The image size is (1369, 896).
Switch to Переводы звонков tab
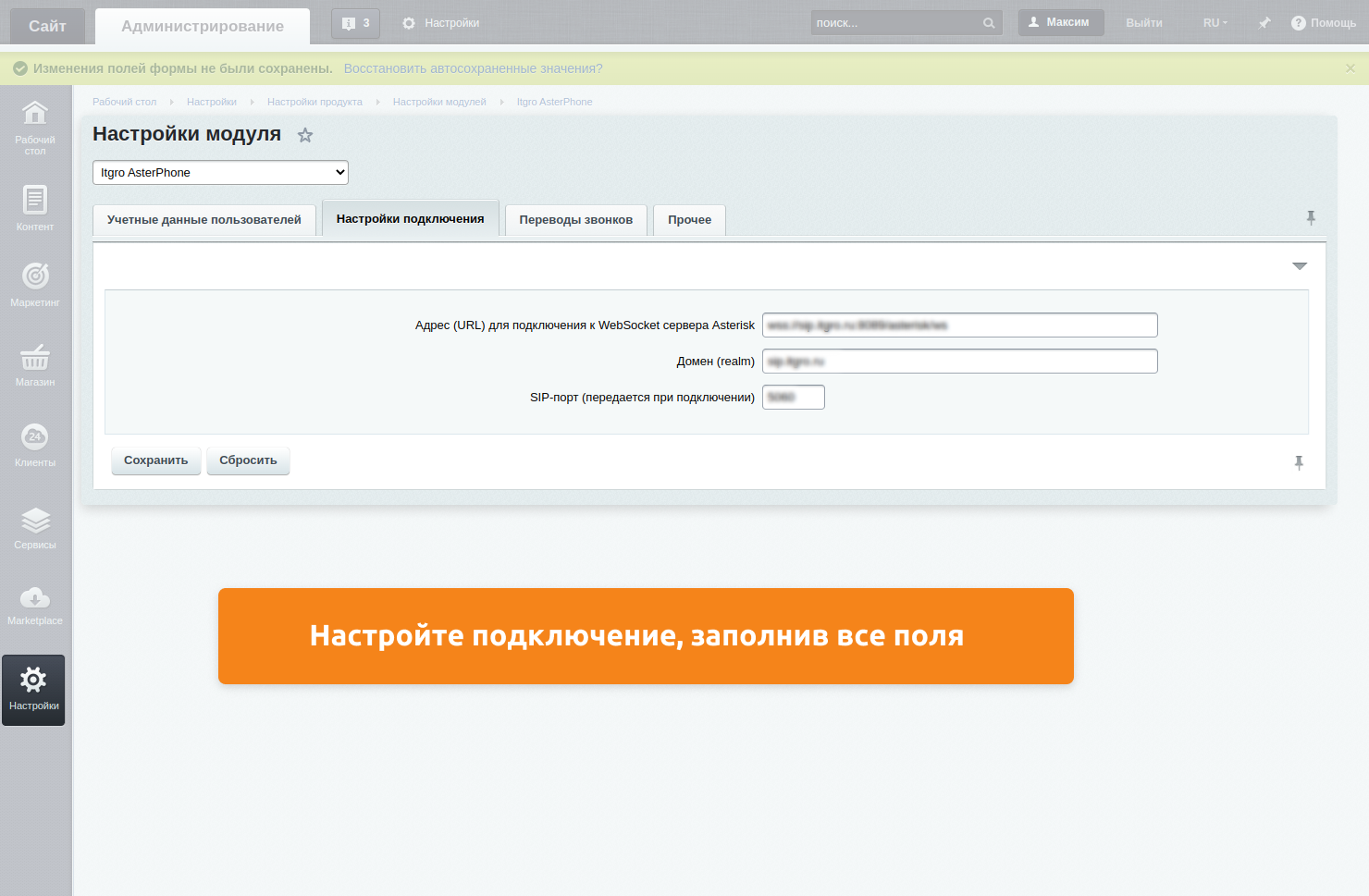(x=575, y=220)
